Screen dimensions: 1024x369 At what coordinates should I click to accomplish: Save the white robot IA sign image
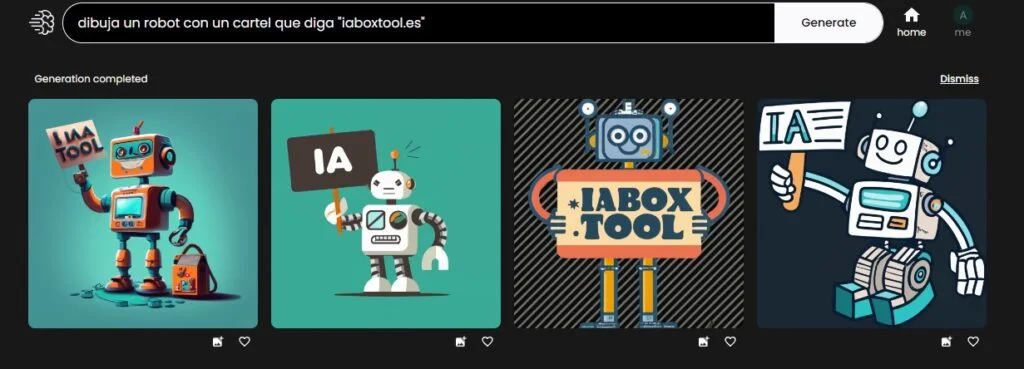pyautogui.click(x=460, y=342)
